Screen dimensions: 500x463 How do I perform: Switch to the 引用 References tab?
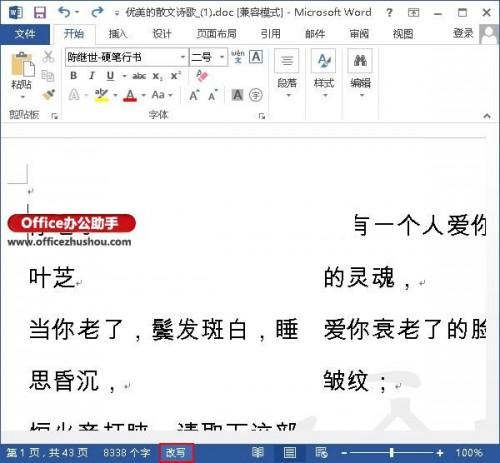click(270, 34)
